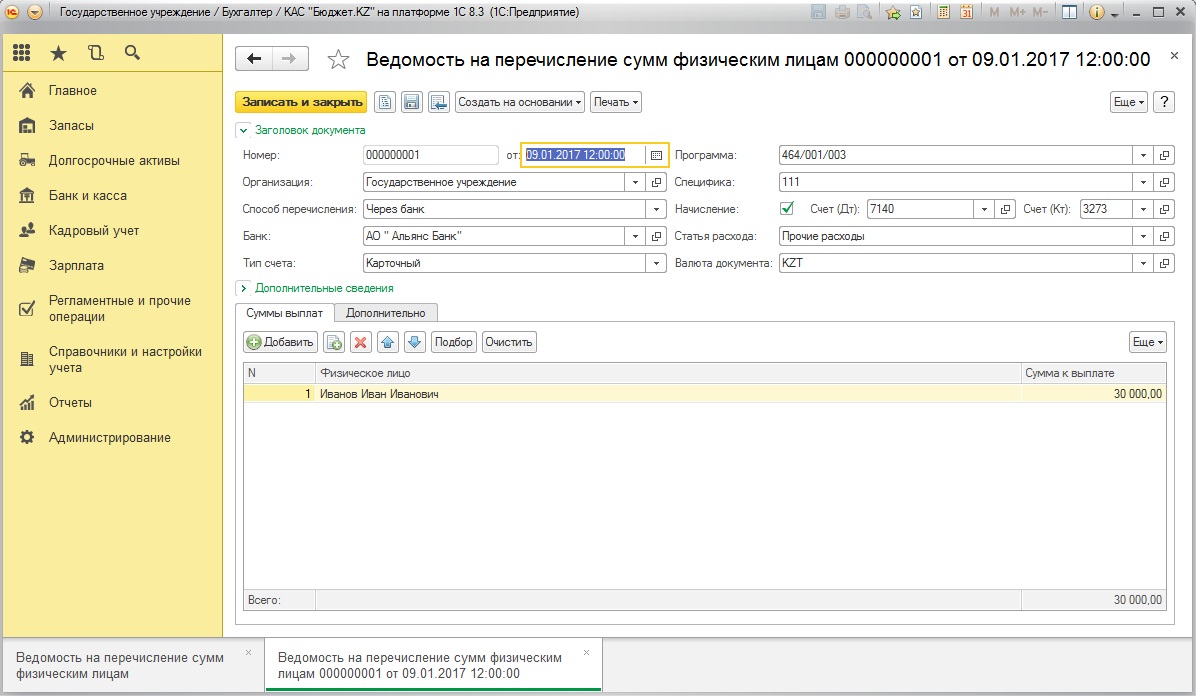Open table Еще menu above payments list
Image resolution: width=1196 pixels, height=696 pixels.
point(1148,342)
